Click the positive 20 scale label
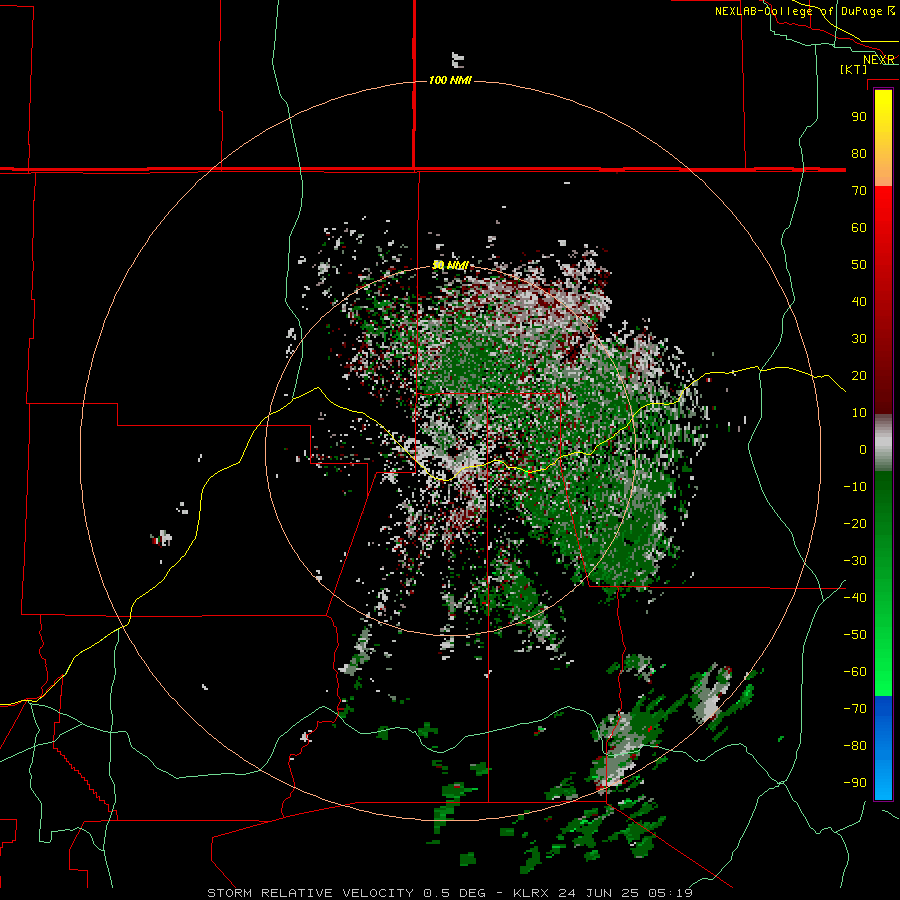 click(x=859, y=375)
